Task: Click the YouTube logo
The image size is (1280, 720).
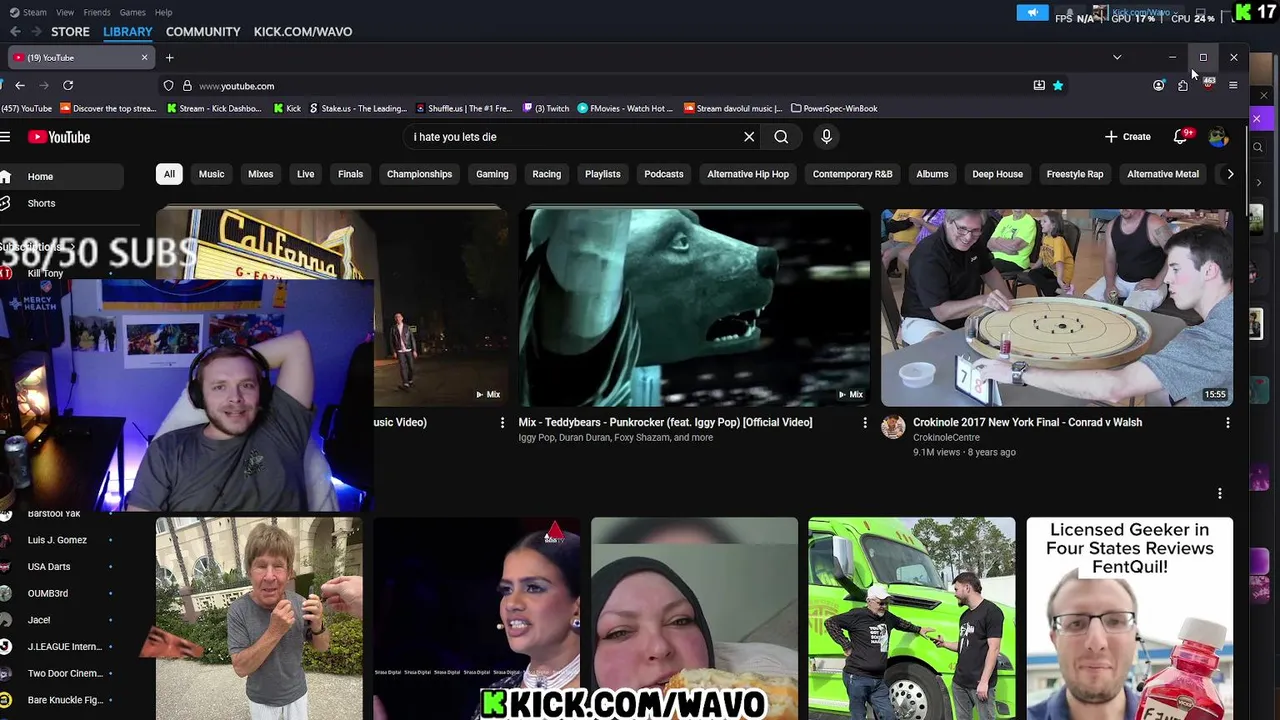Action: pos(59,137)
